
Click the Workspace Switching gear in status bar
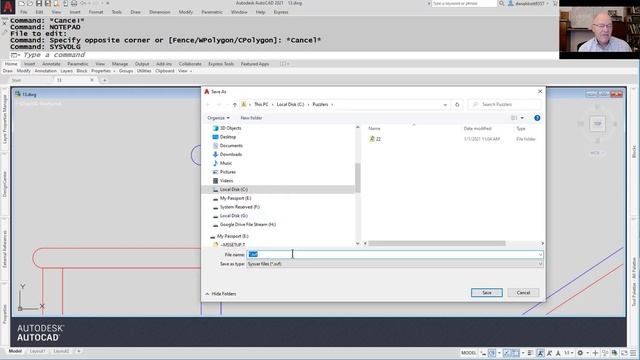(580, 353)
